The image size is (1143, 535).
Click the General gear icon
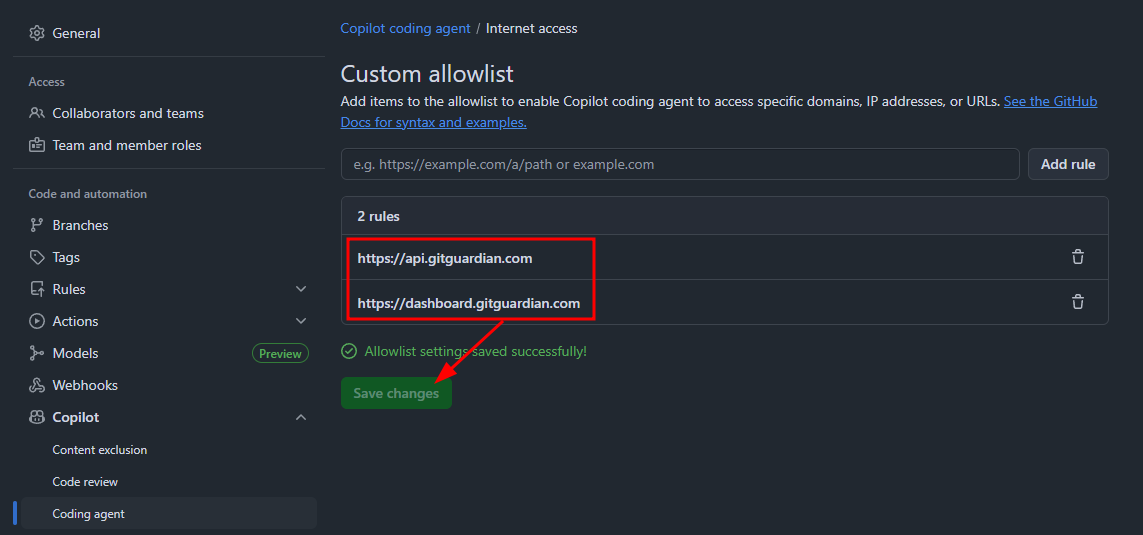point(36,34)
